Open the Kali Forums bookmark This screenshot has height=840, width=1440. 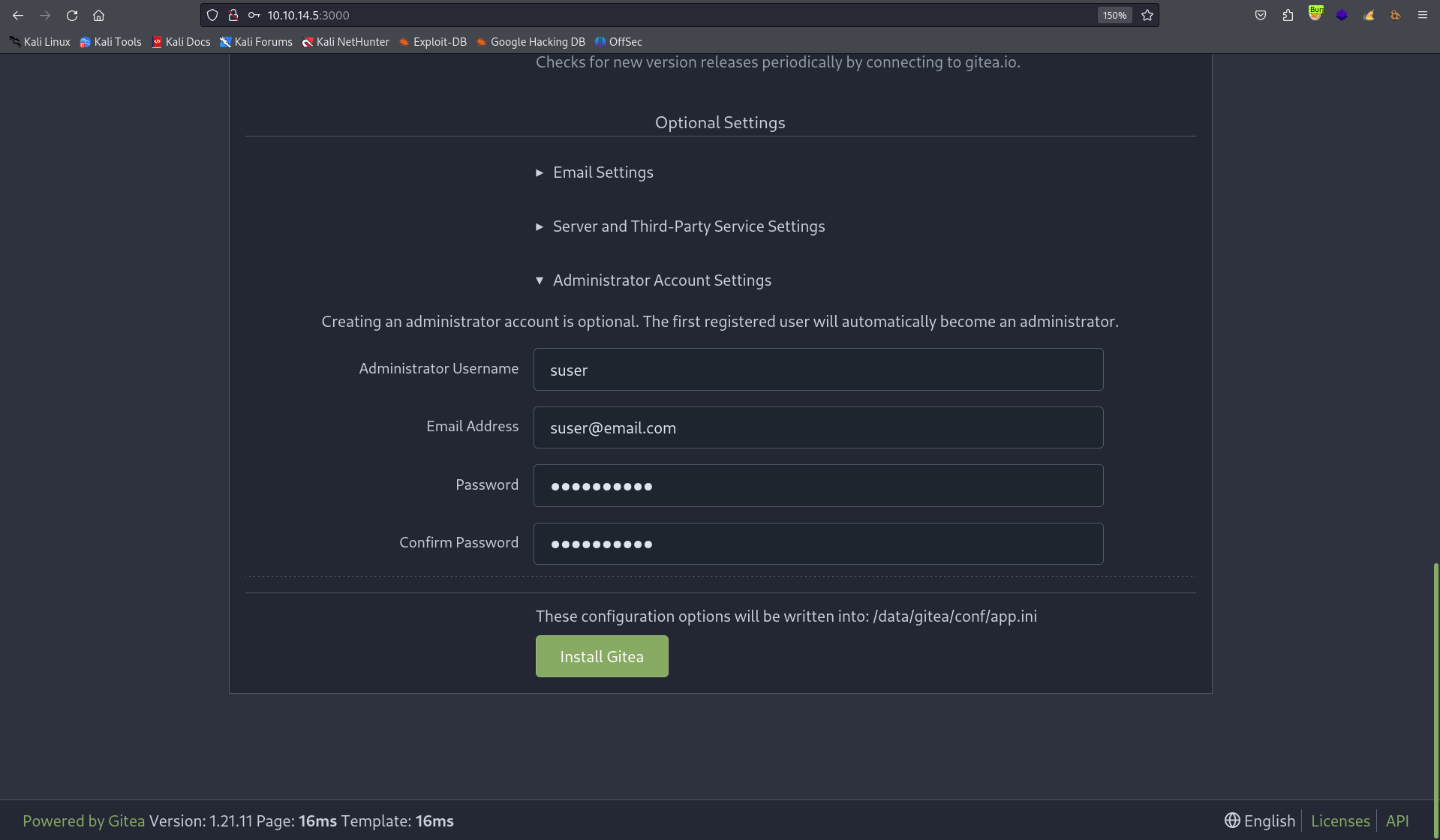[256, 42]
